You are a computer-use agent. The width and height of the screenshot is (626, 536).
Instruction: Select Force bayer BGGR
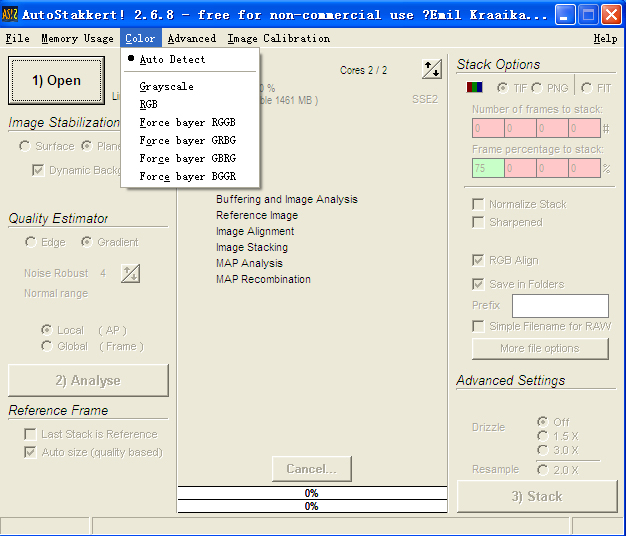pos(190,176)
